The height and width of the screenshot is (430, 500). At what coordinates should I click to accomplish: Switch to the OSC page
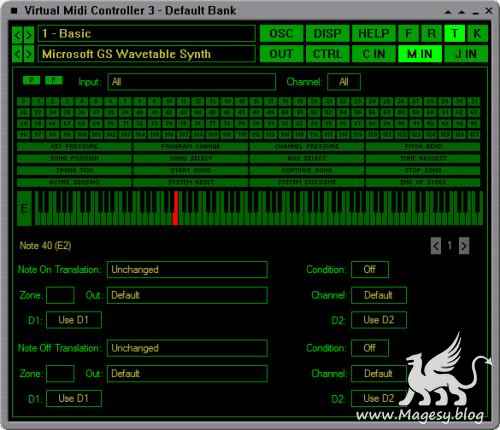point(282,34)
